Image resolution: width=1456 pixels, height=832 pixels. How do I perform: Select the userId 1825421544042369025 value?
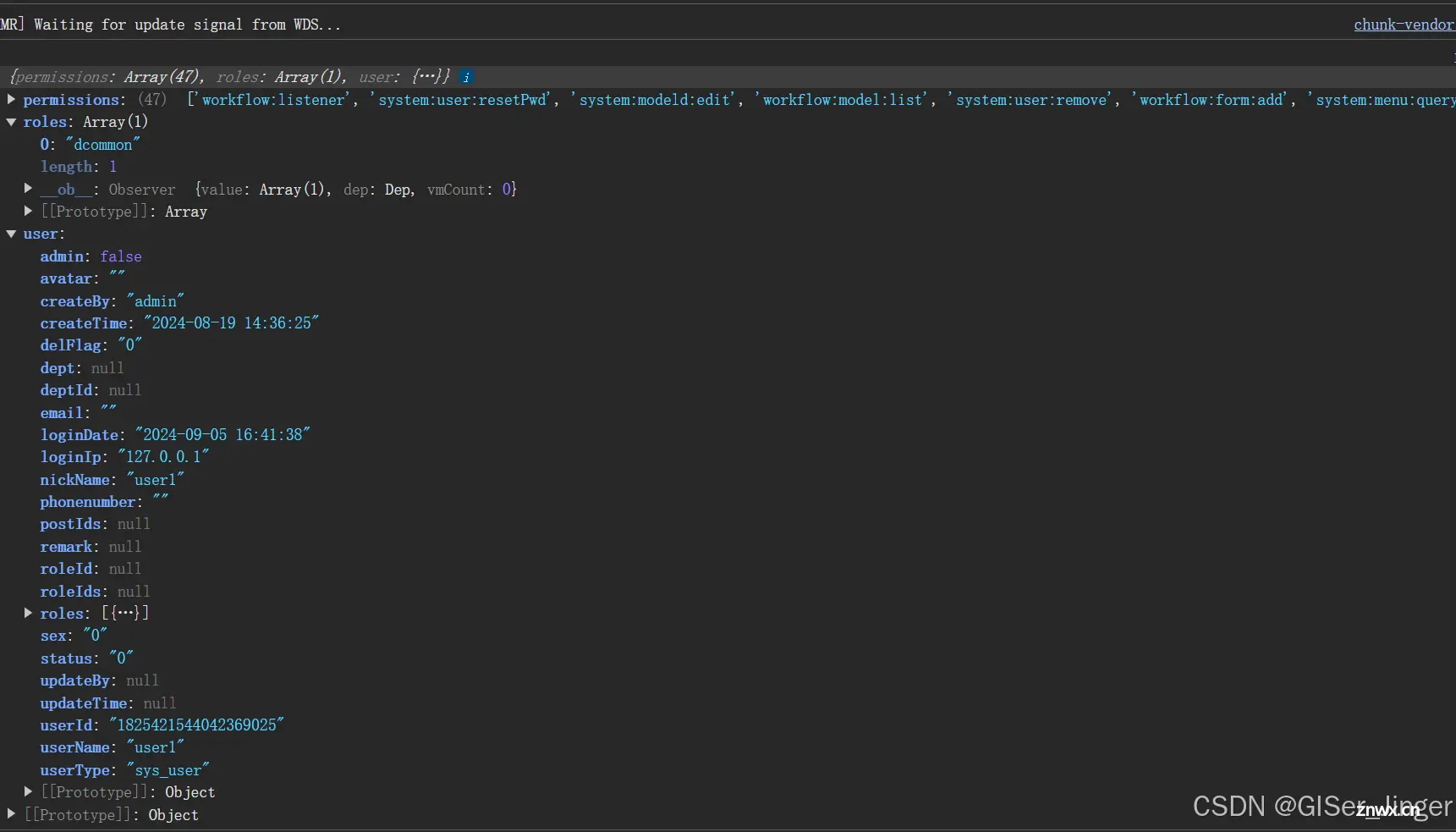pyautogui.click(x=196, y=725)
